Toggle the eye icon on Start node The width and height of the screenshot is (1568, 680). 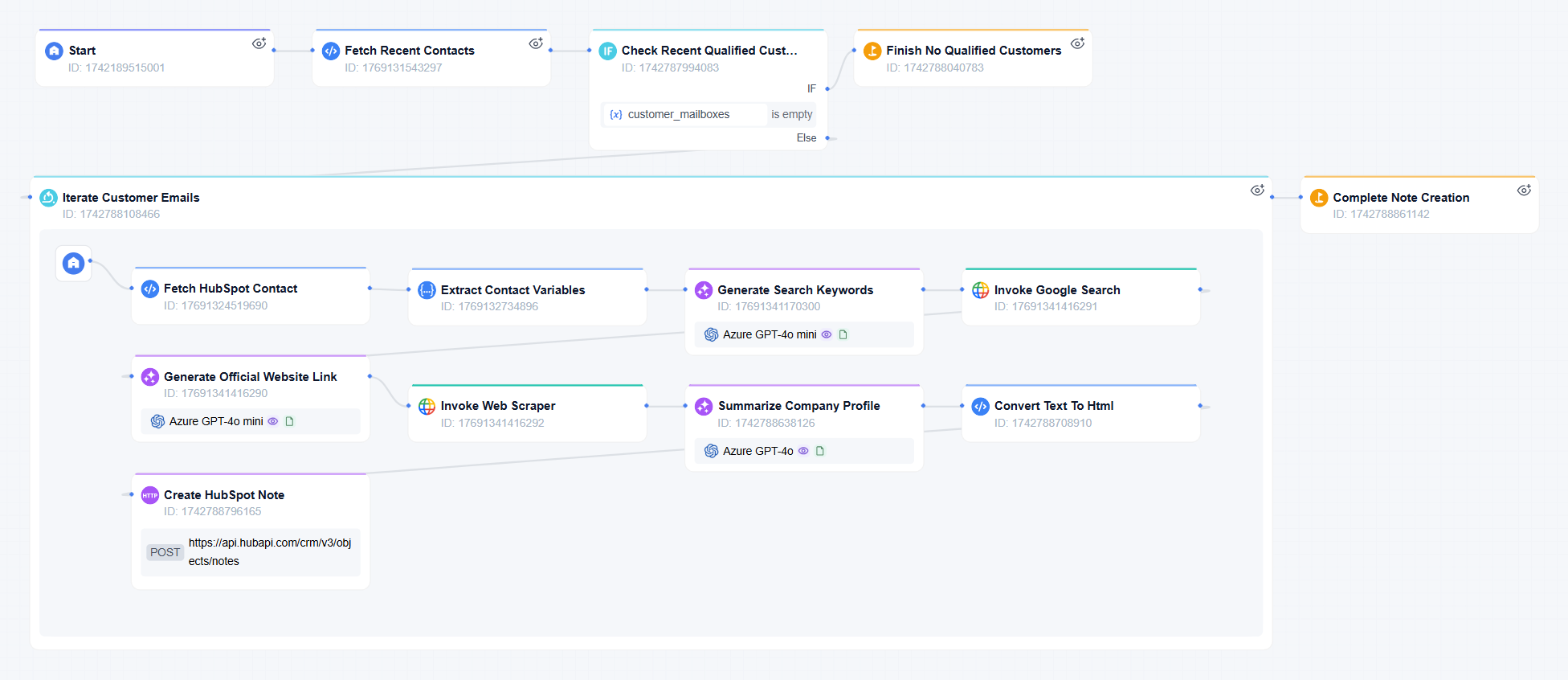coord(259,43)
